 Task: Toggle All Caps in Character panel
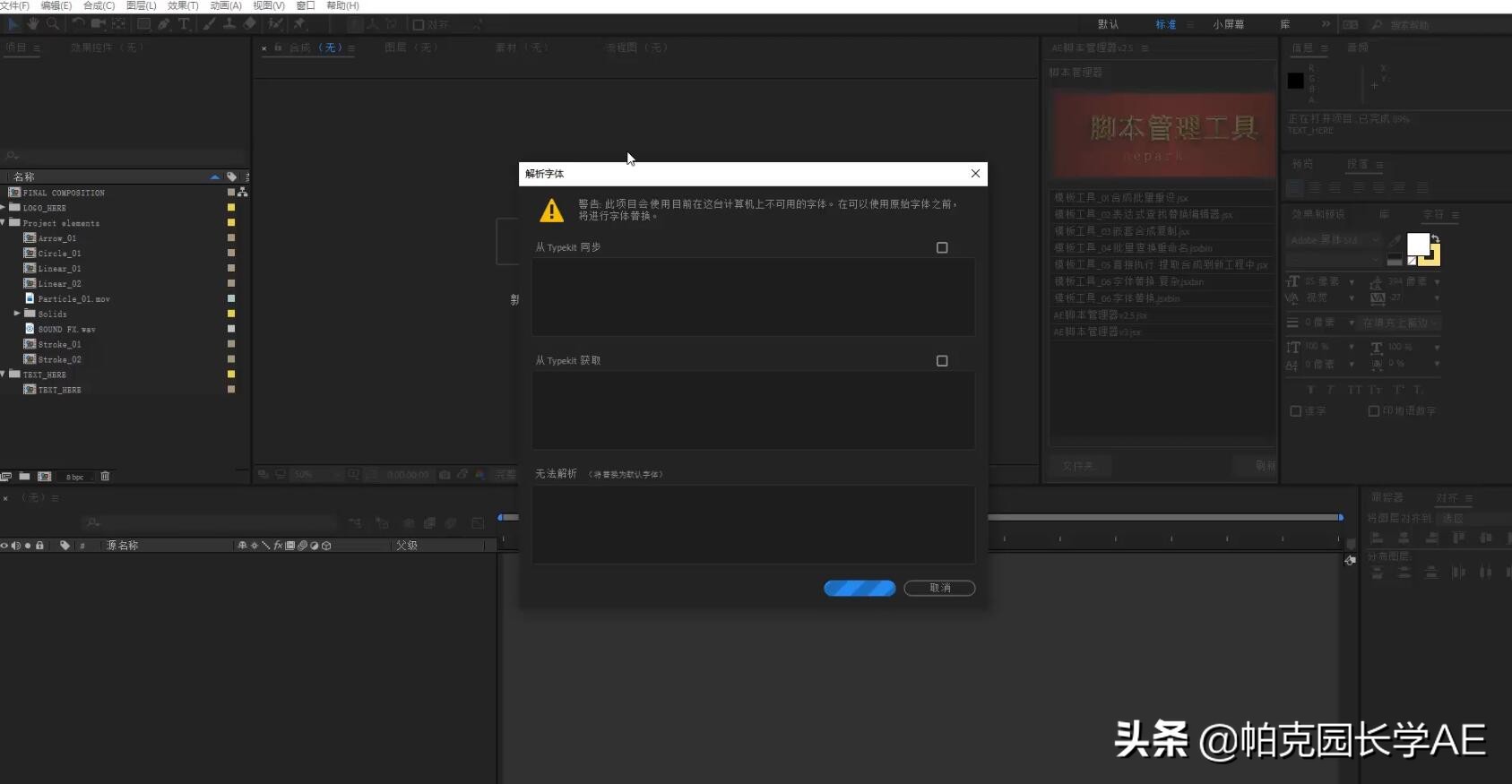click(x=1354, y=390)
